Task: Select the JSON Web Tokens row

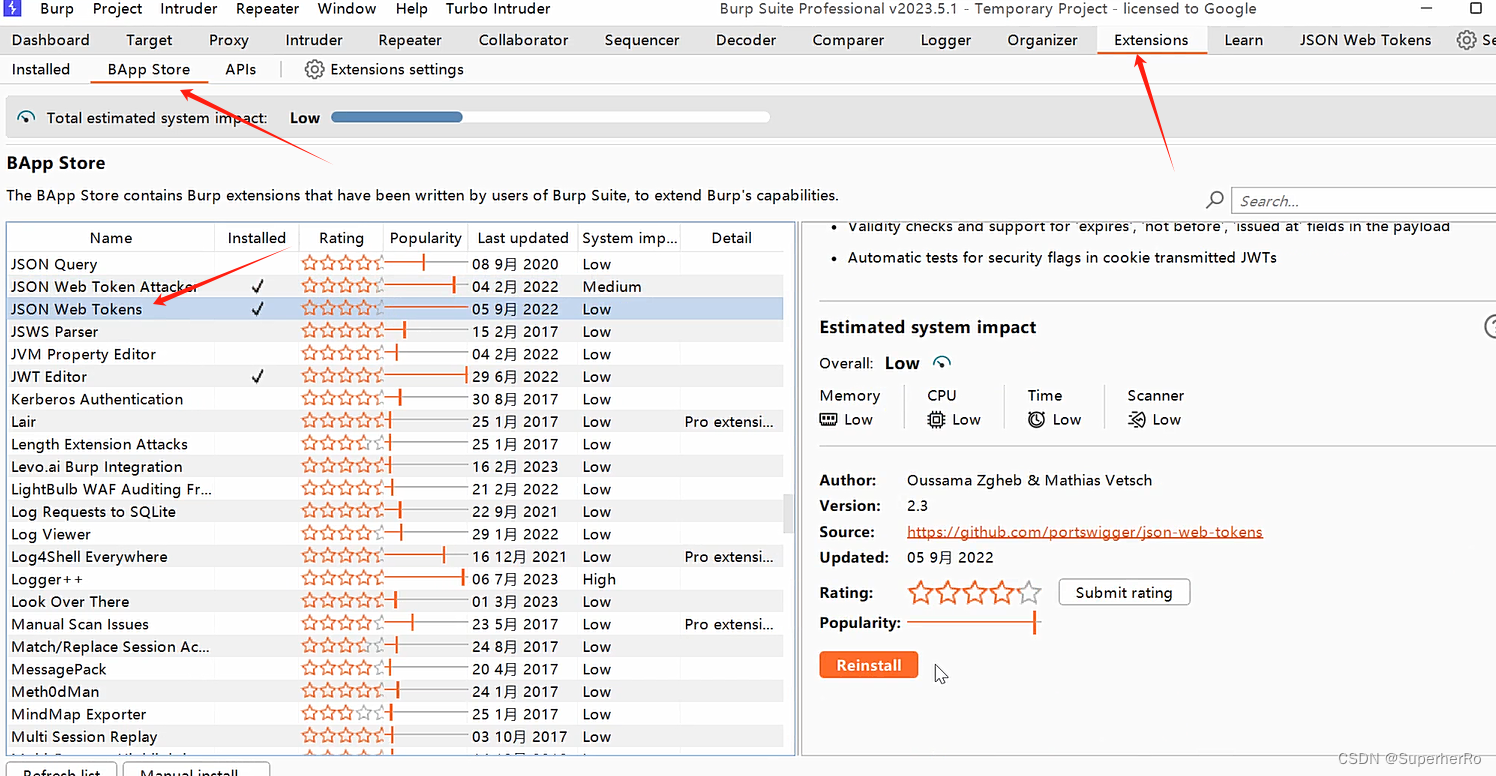Action: click(395, 309)
